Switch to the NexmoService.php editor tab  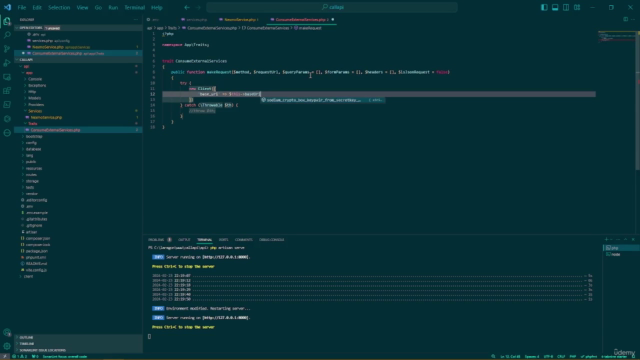(239, 20)
